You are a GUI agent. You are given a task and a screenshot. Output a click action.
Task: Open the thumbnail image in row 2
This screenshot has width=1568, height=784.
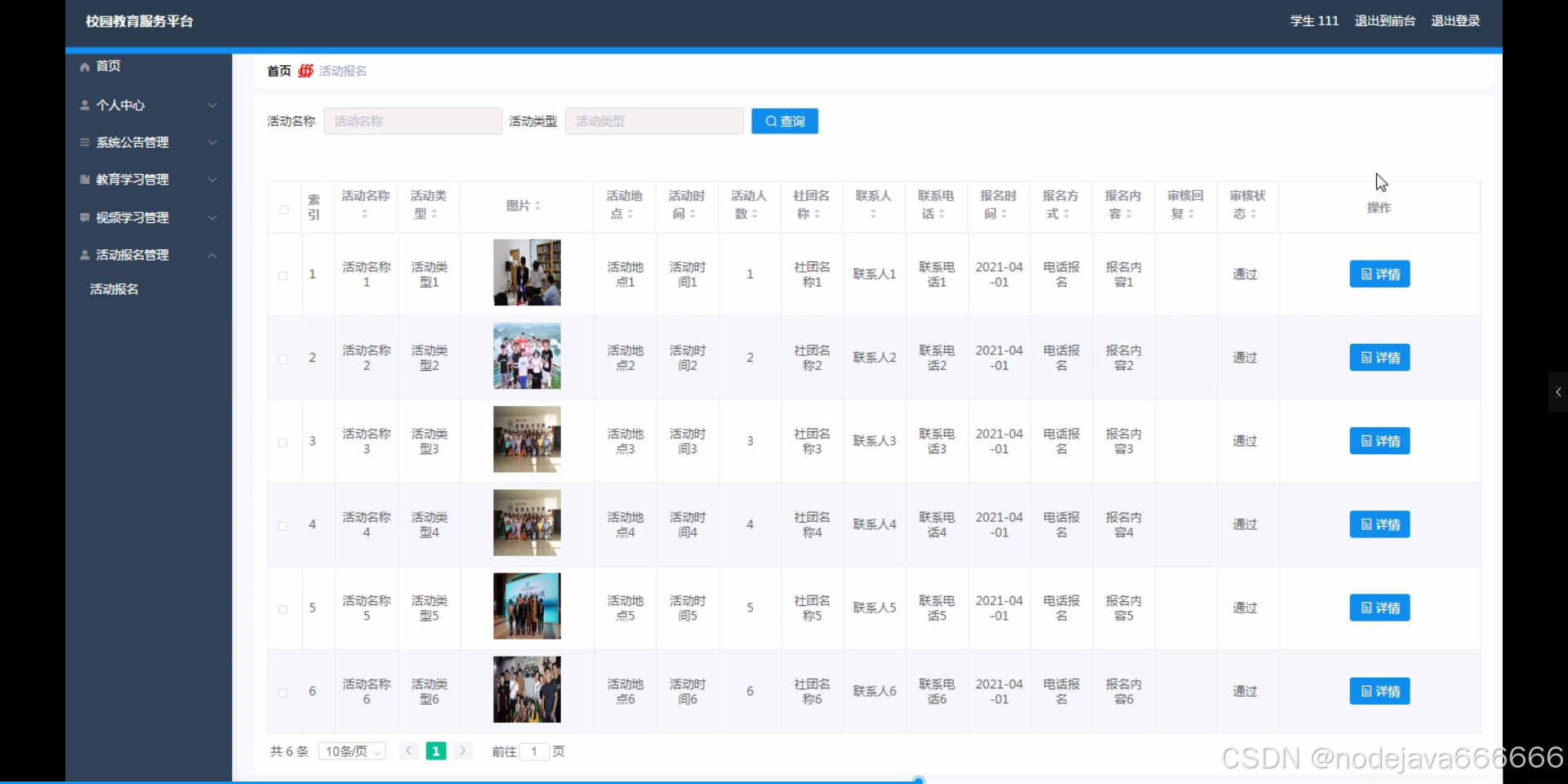pos(527,356)
